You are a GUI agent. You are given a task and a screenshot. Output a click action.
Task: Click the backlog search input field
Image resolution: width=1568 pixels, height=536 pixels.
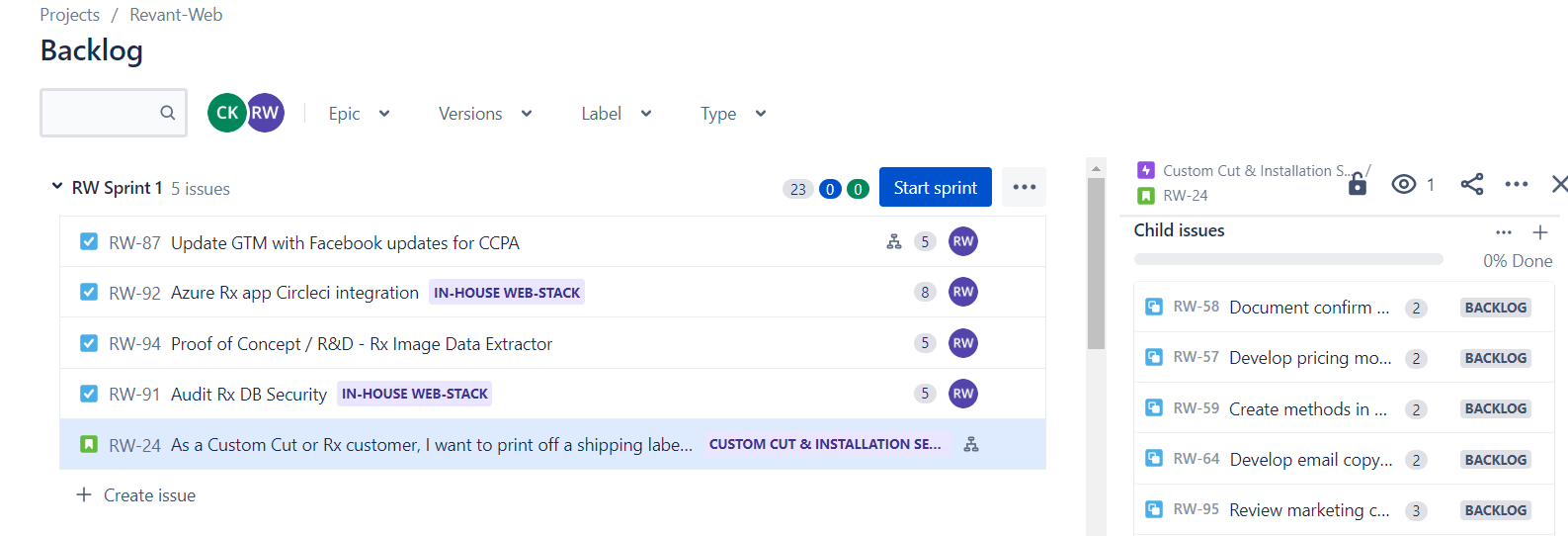tap(99, 113)
